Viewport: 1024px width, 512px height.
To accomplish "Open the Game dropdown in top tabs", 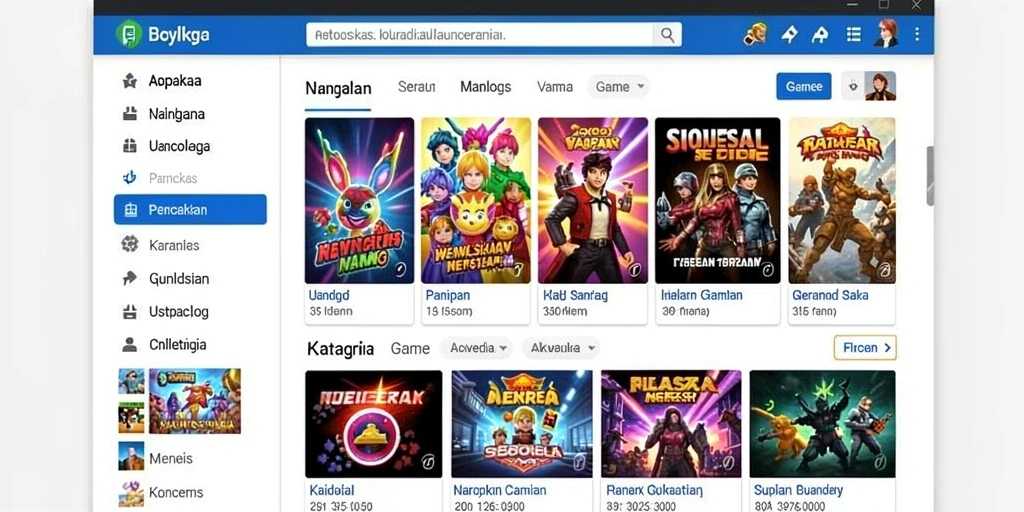I will tap(618, 86).
